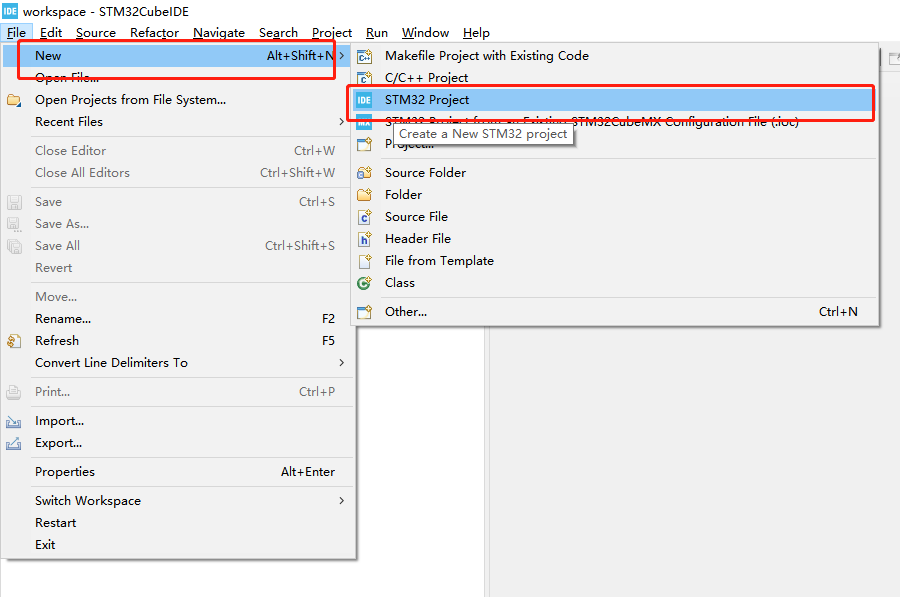
Task: Expand the Switch Workspace submenu arrow
Action: [x=342, y=501]
